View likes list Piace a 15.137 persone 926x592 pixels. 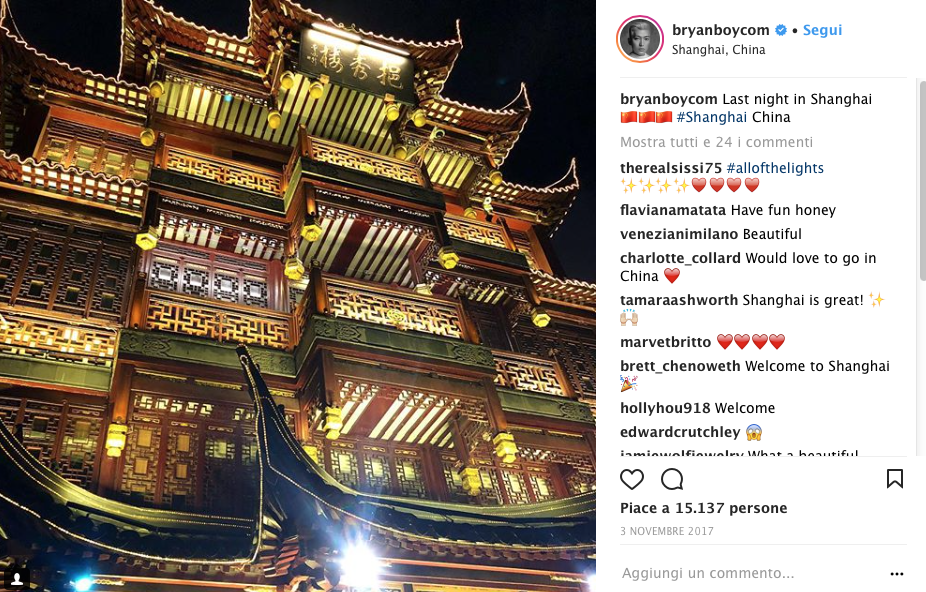click(703, 508)
